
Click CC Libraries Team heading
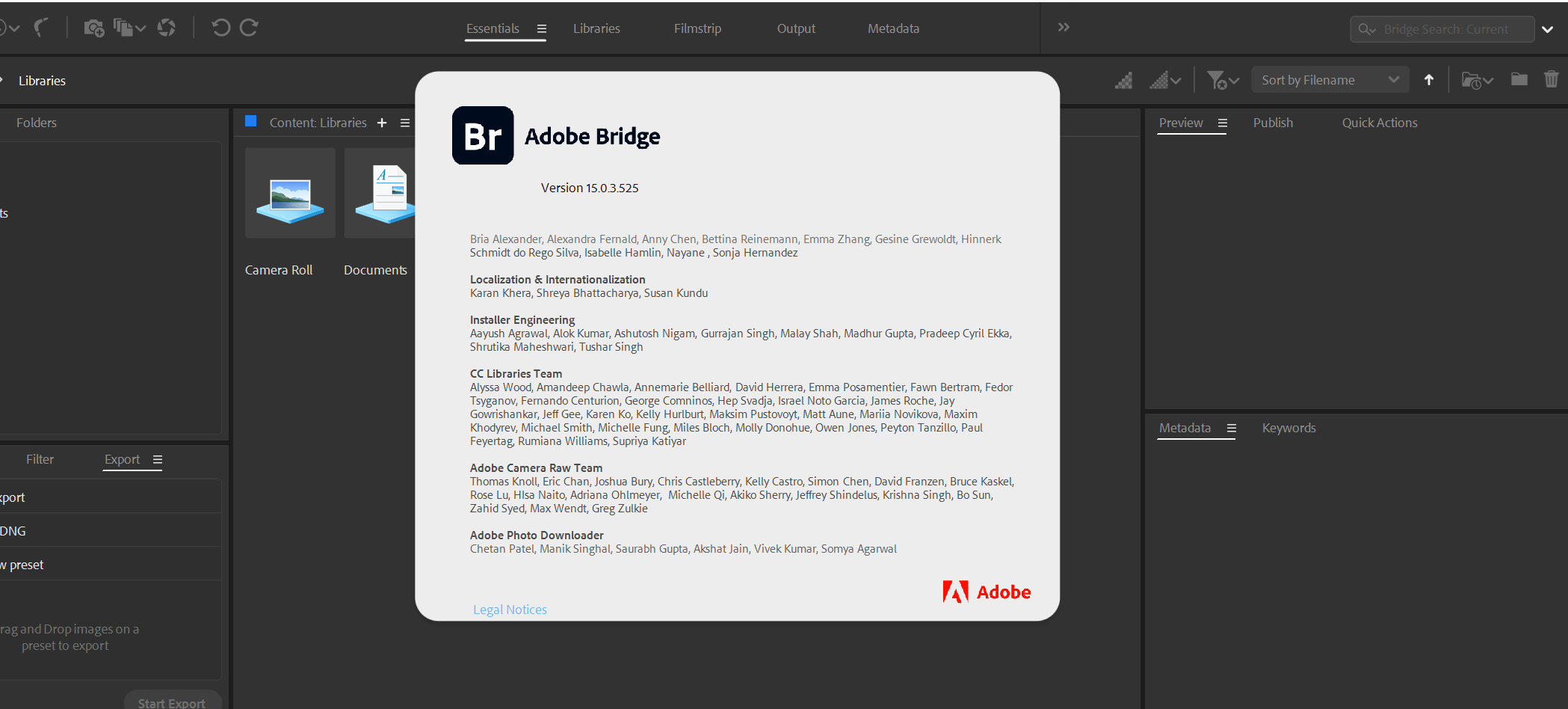(516, 373)
